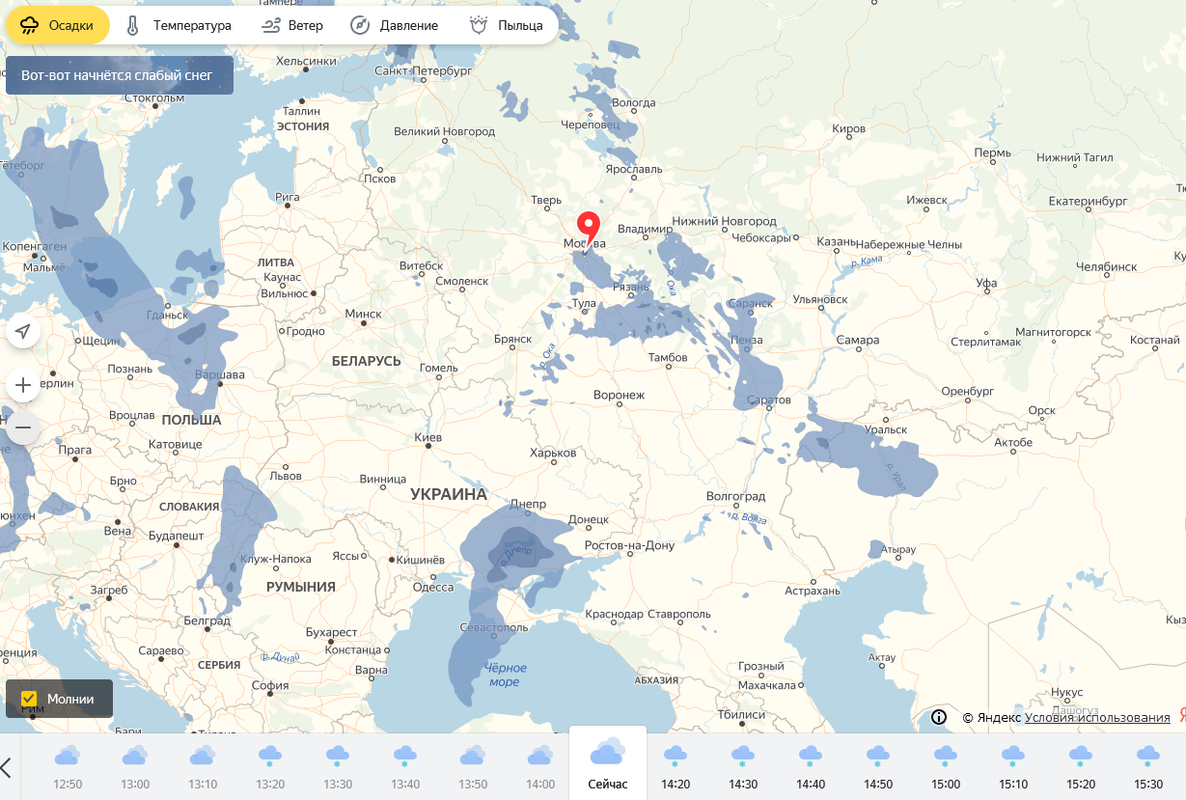
Task: Jump to the 15:20 forecast frame
Action: pos(1080,767)
